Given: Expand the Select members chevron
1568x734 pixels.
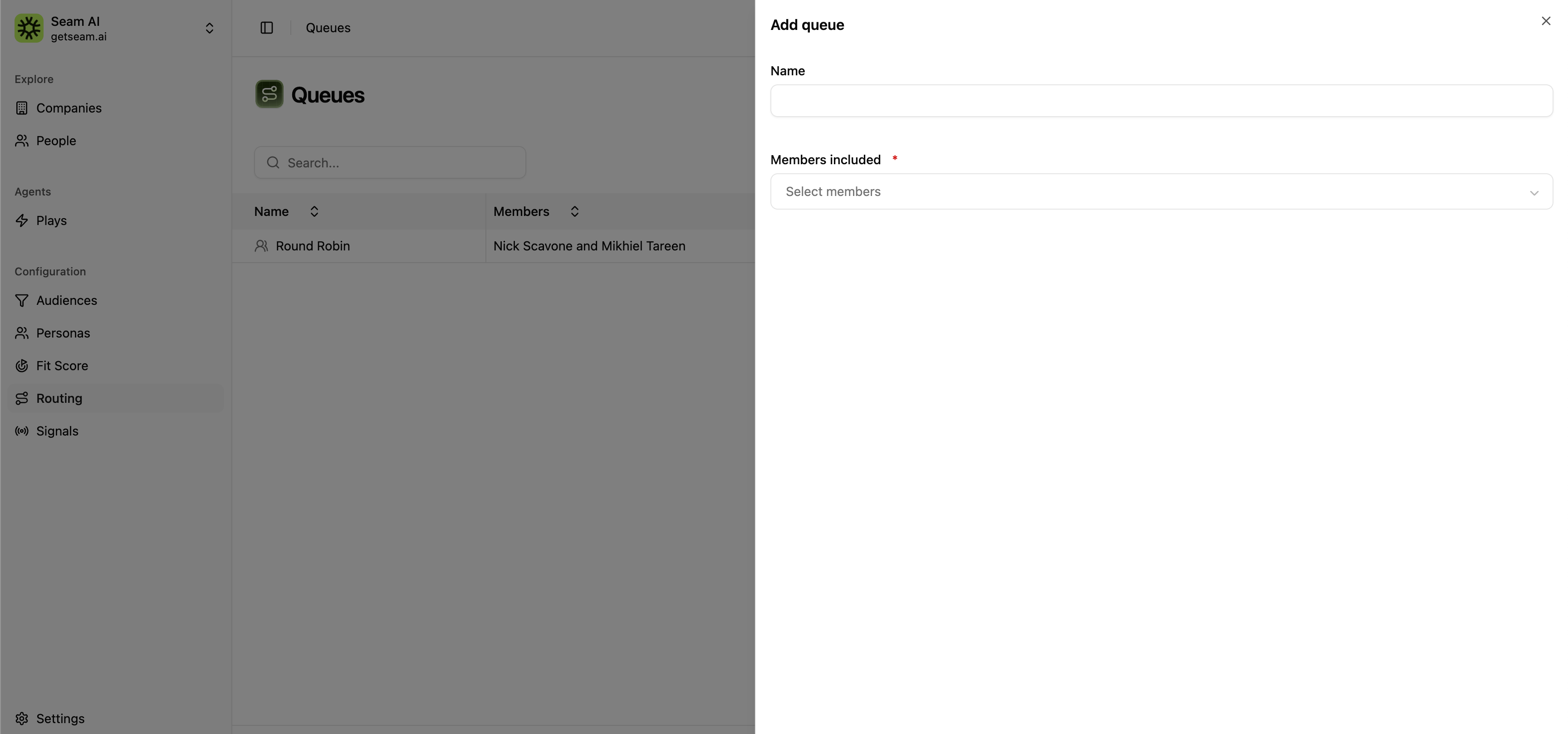Looking at the screenshot, I should [x=1534, y=192].
